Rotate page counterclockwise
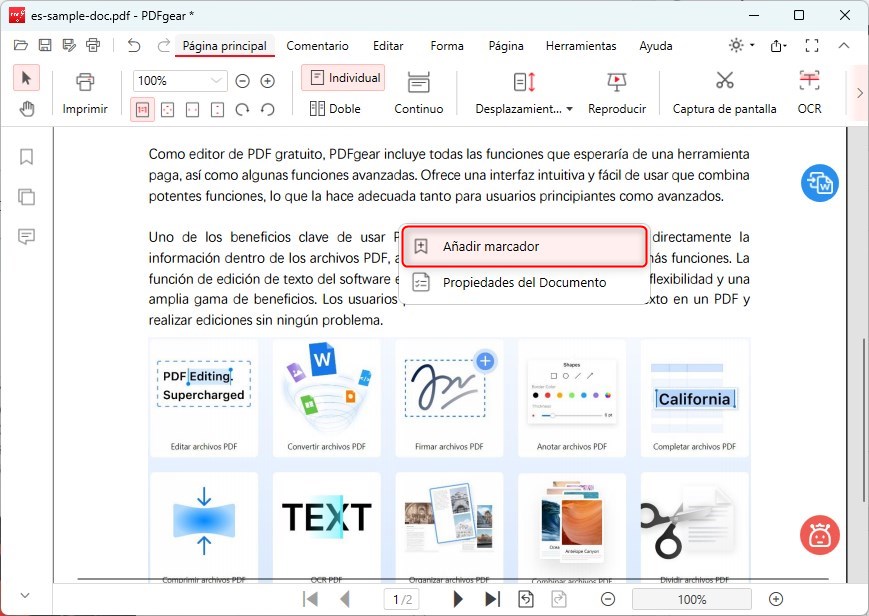Viewport: 869px width, 616px height. 268,110
